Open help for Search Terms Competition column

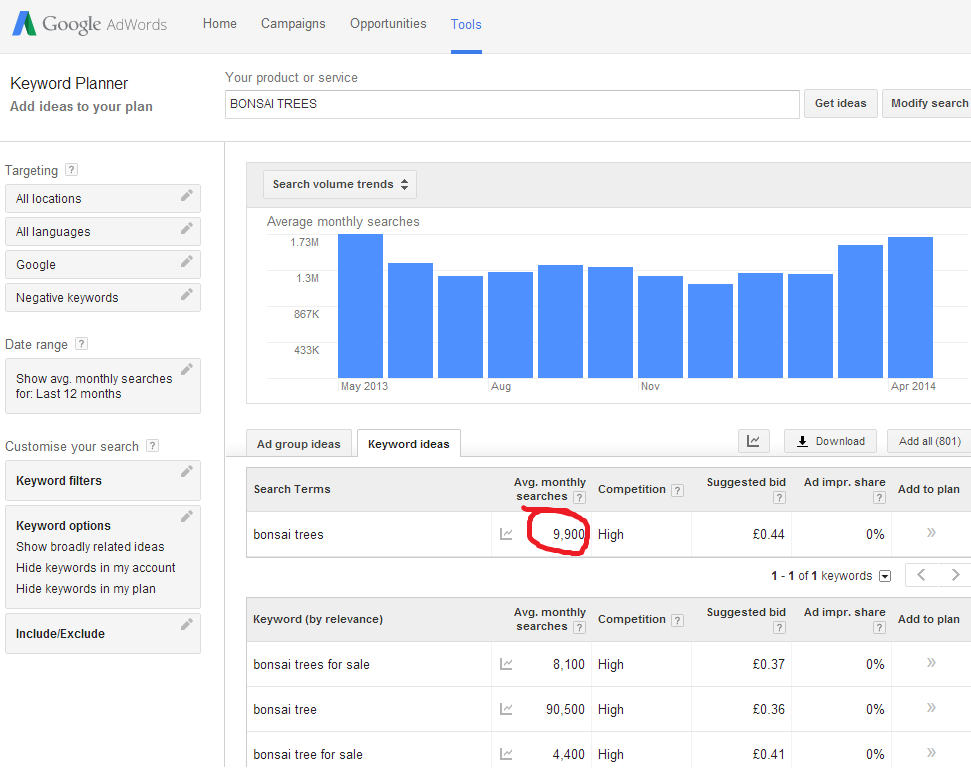pyautogui.click(x=678, y=490)
